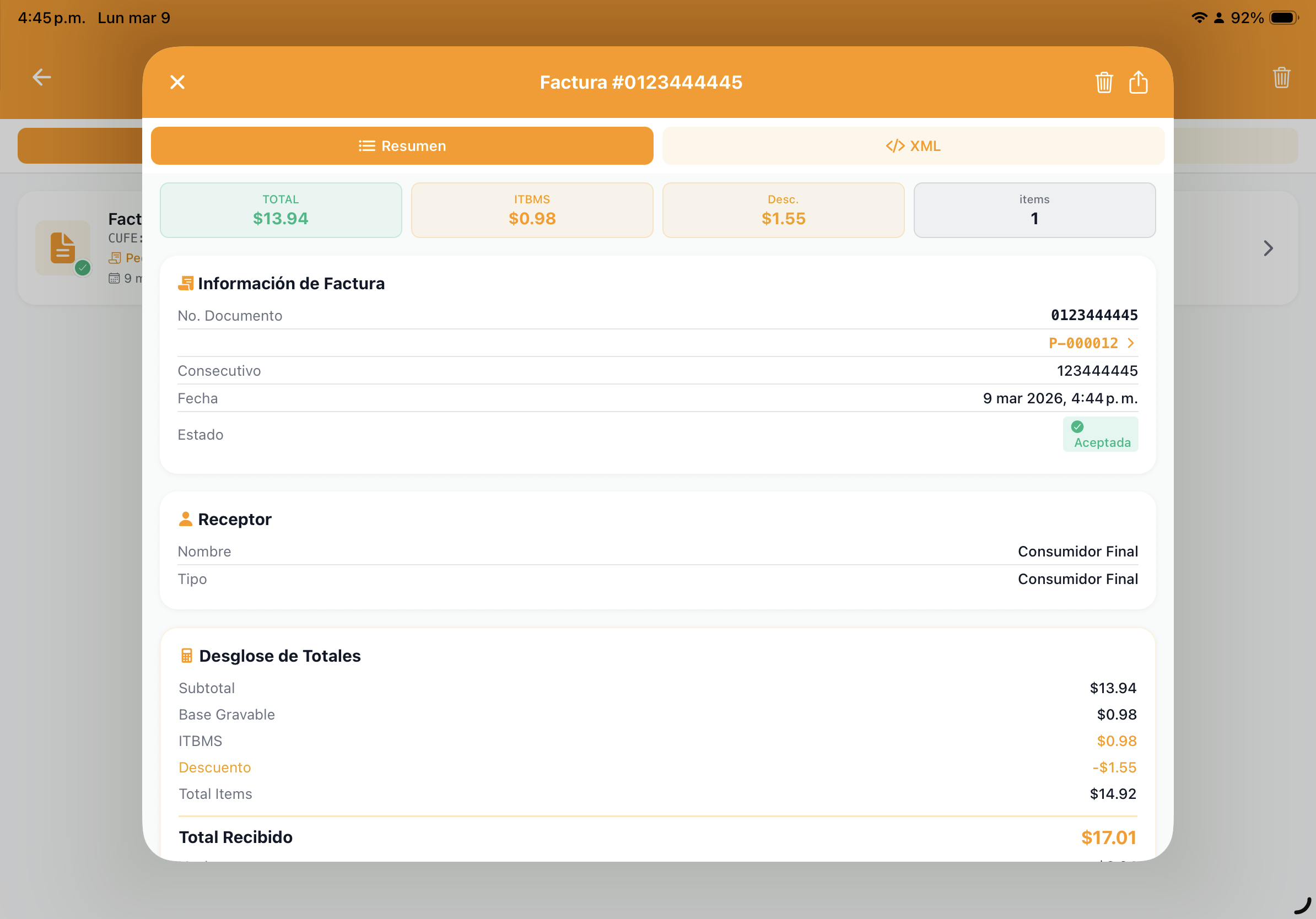The image size is (1316, 919).
Task: Click the Desglose de Totales calculator icon
Action: coord(186,656)
